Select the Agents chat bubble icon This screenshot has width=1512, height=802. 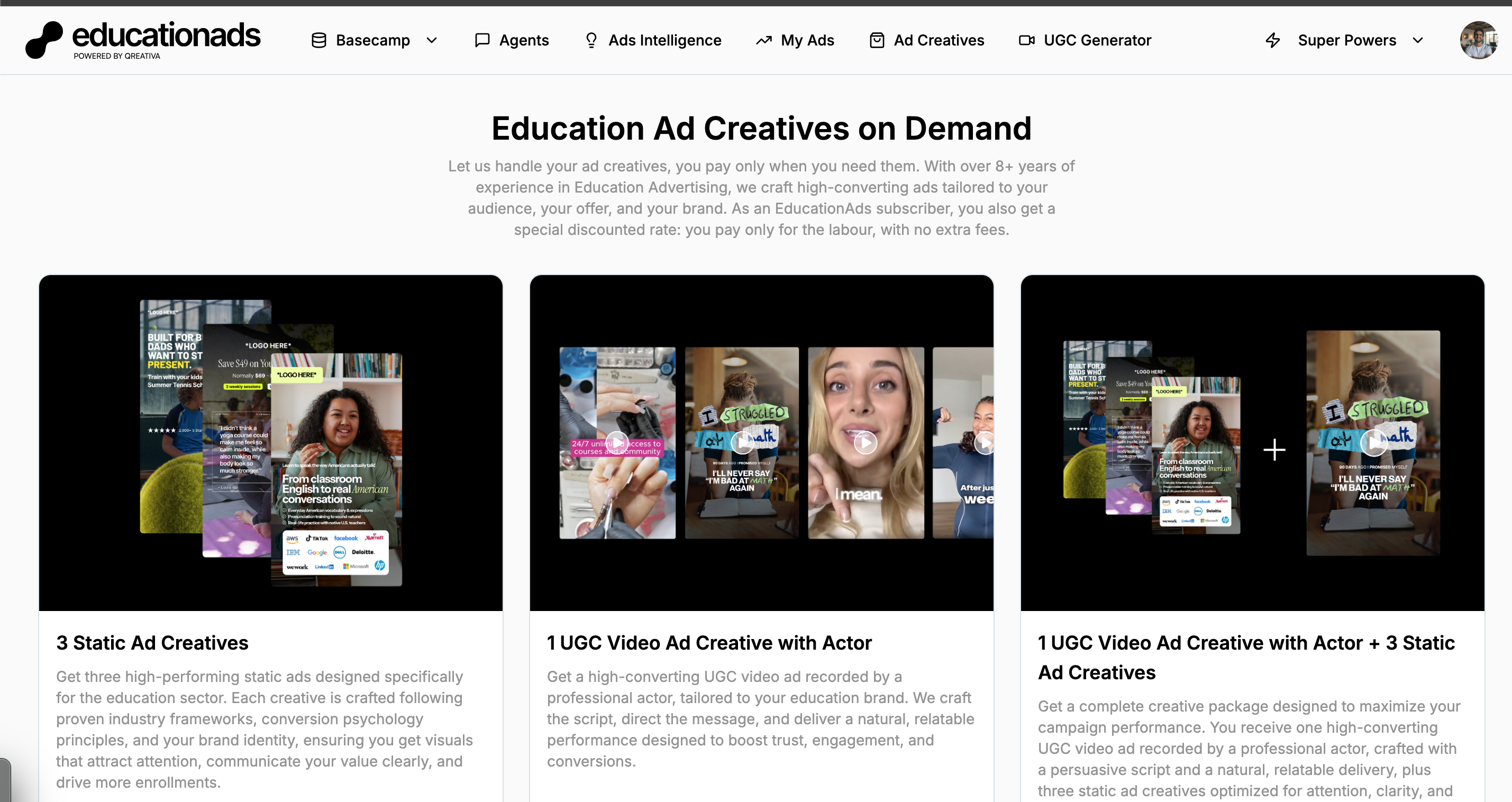pyautogui.click(x=481, y=40)
